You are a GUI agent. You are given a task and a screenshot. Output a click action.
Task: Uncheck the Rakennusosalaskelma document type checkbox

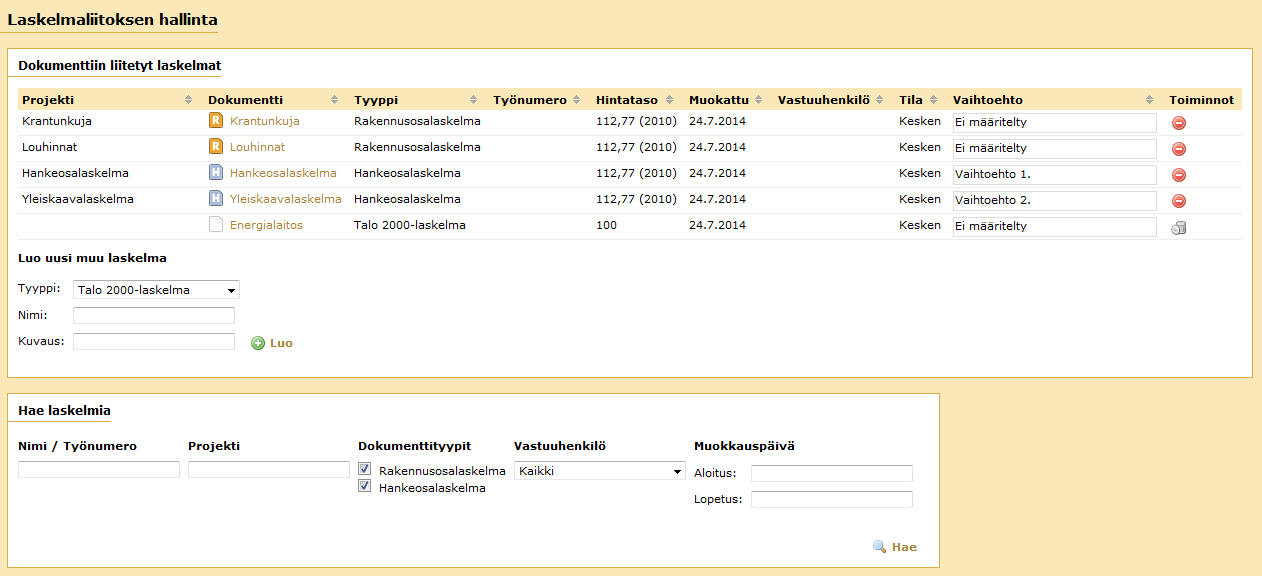[x=365, y=469]
